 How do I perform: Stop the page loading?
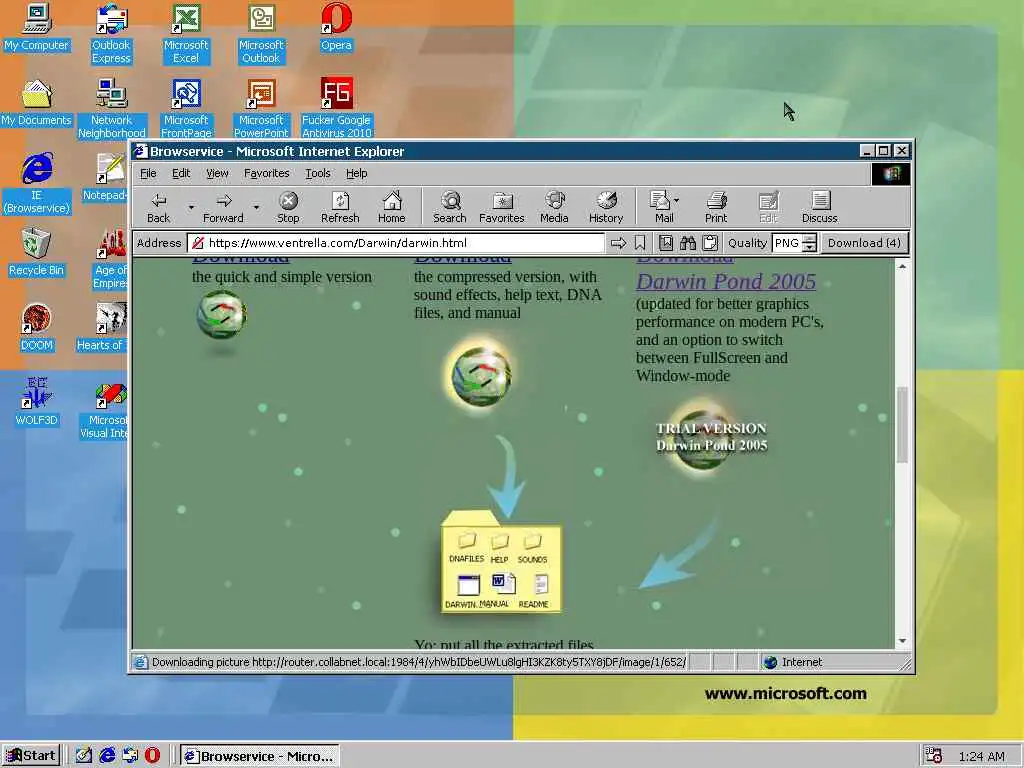[288, 208]
